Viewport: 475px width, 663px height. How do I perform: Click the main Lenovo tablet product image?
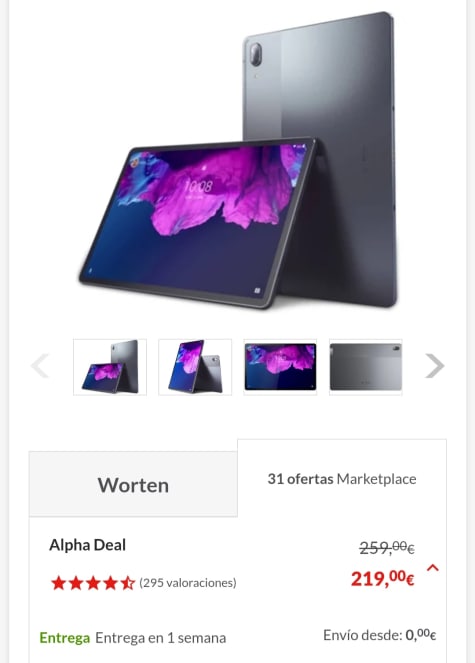(x=237, y=161)
